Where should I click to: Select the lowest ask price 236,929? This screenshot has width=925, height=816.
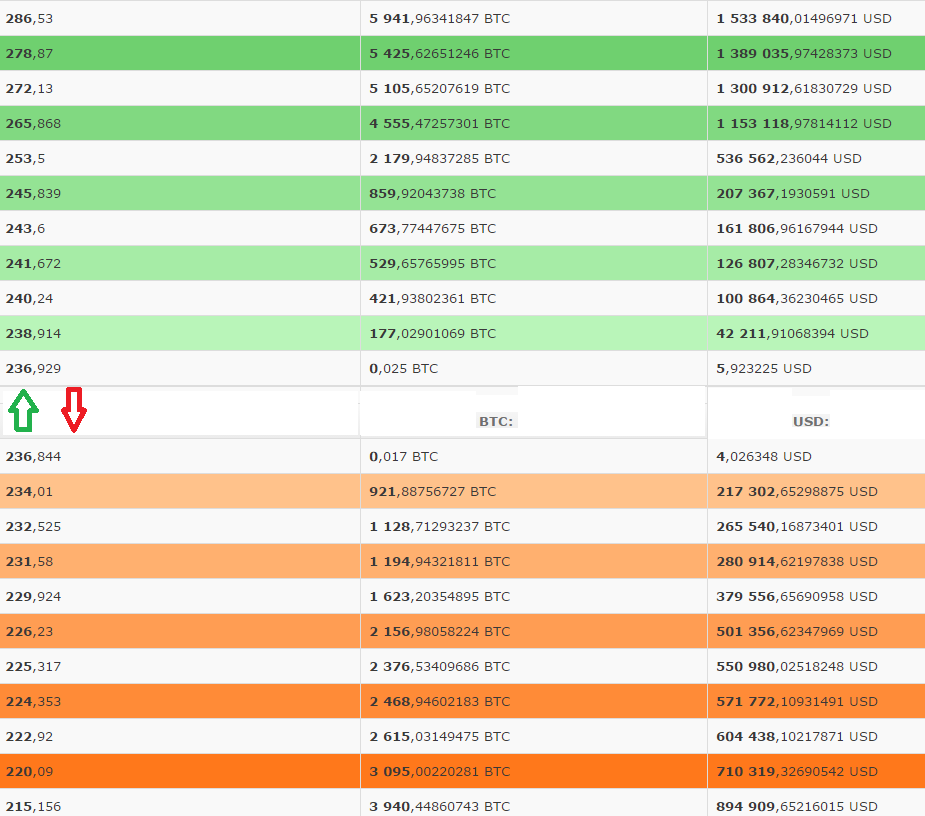point(34,368)
